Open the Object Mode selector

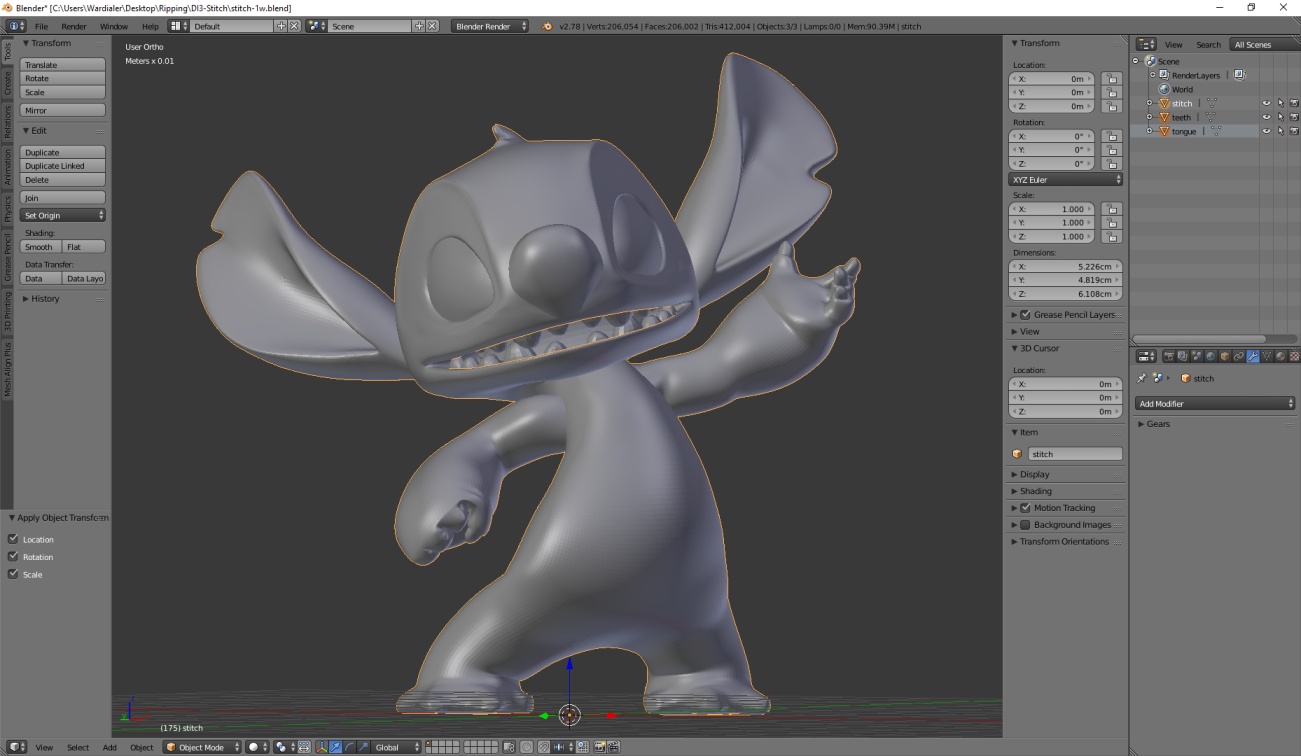click(x=203, y=747)
